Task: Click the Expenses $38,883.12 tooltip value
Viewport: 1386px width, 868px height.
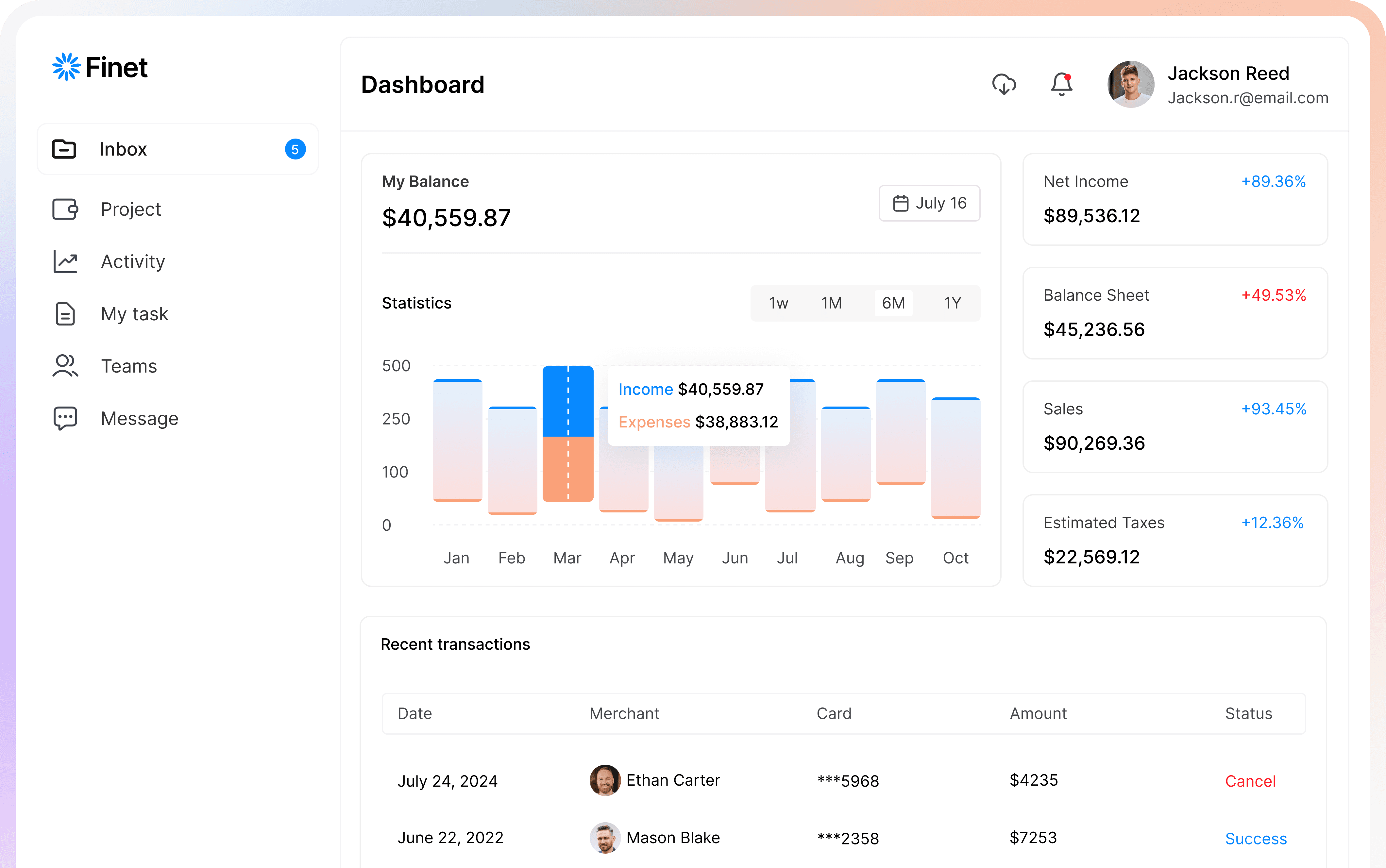Action: pyautogui.click(x=736, y=422)
